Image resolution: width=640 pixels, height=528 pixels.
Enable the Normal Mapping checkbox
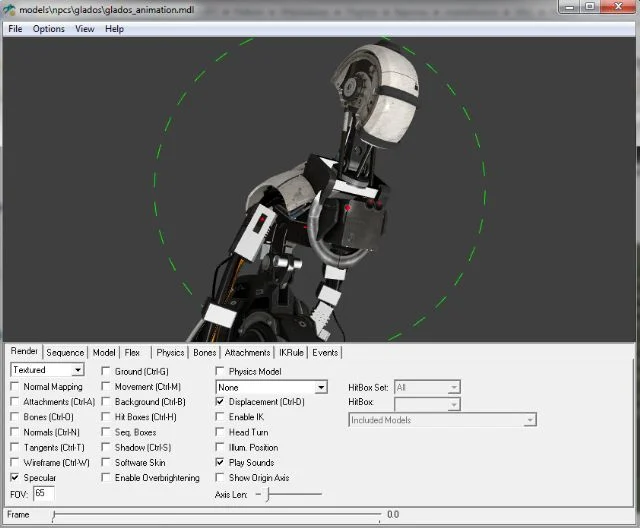(15, 386)
